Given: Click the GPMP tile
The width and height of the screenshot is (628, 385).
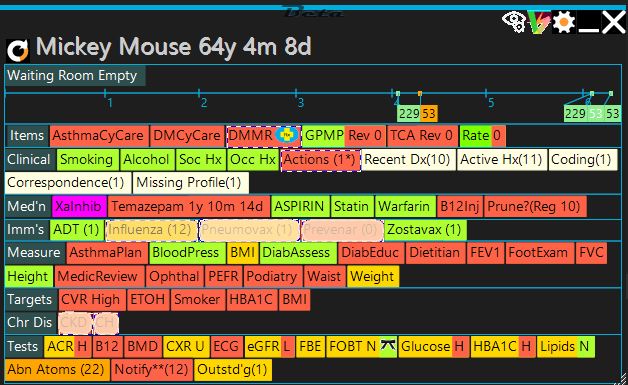Looking at the screenshot, I should coord(324,136).
